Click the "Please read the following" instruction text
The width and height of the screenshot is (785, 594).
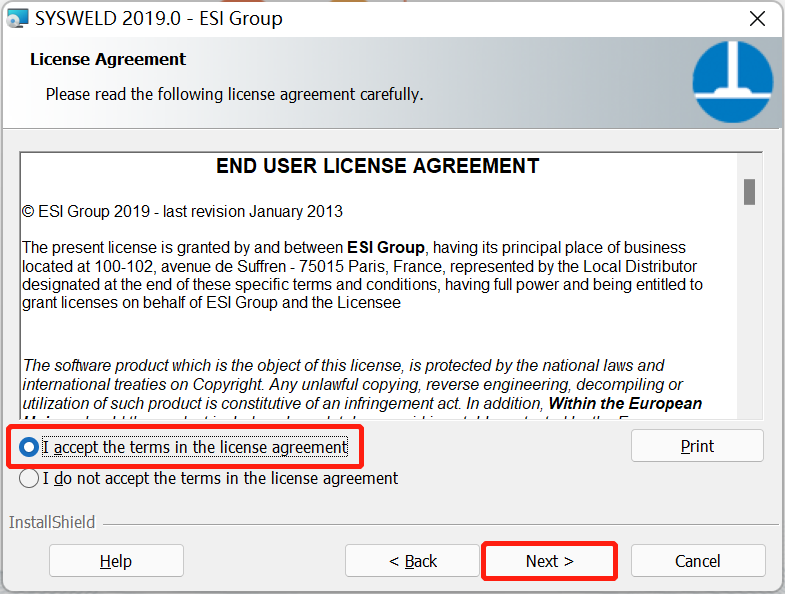pos(234,95)
